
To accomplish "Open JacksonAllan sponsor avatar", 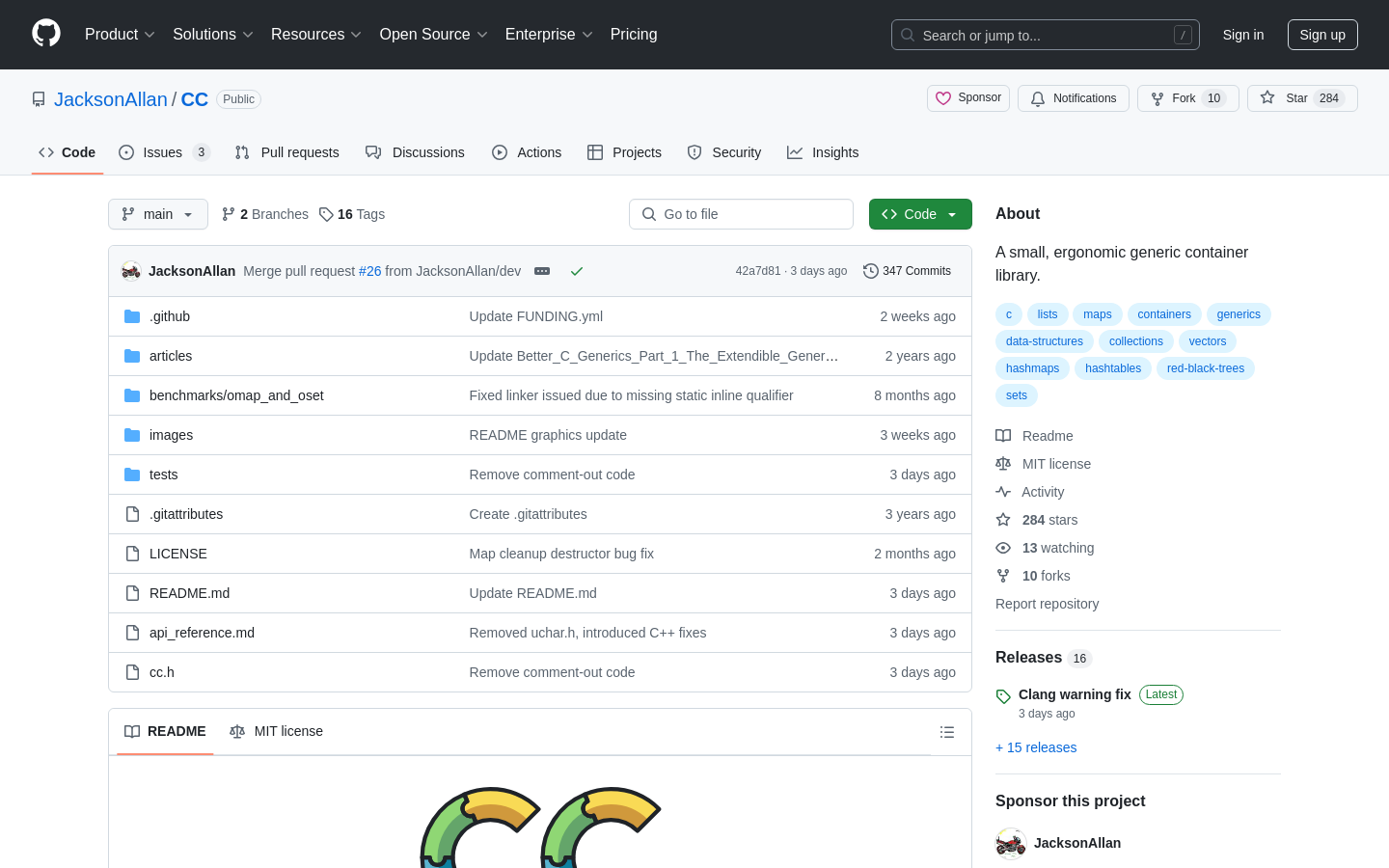I will click(x=1011, y=843).
